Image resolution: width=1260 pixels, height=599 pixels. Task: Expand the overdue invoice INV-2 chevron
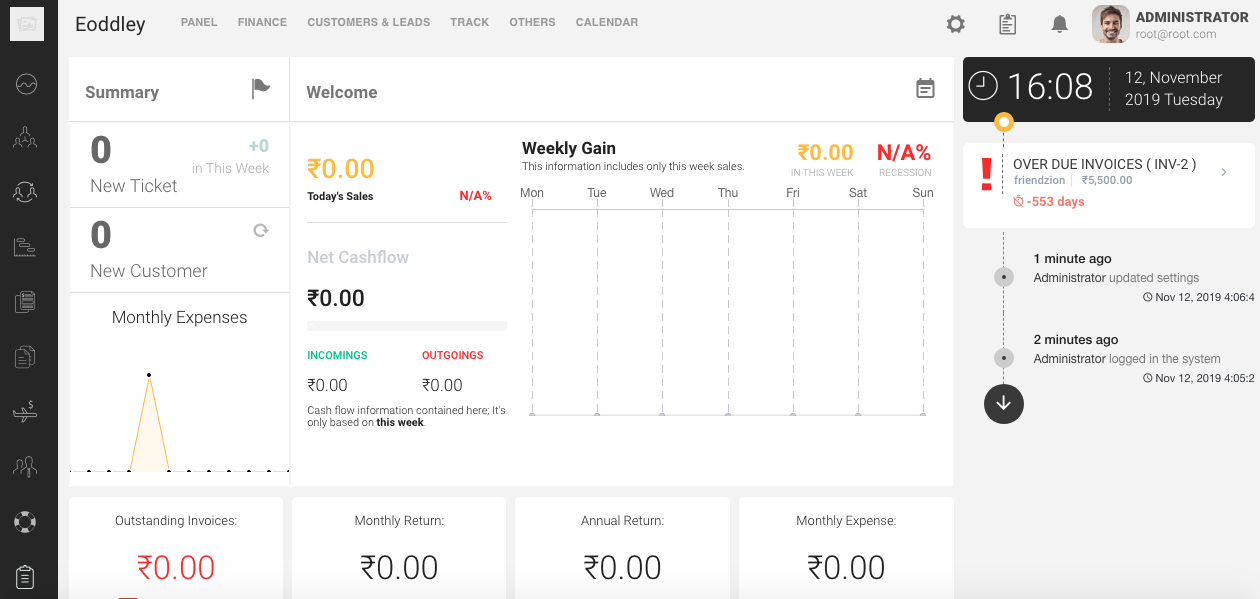point(1223,173)
